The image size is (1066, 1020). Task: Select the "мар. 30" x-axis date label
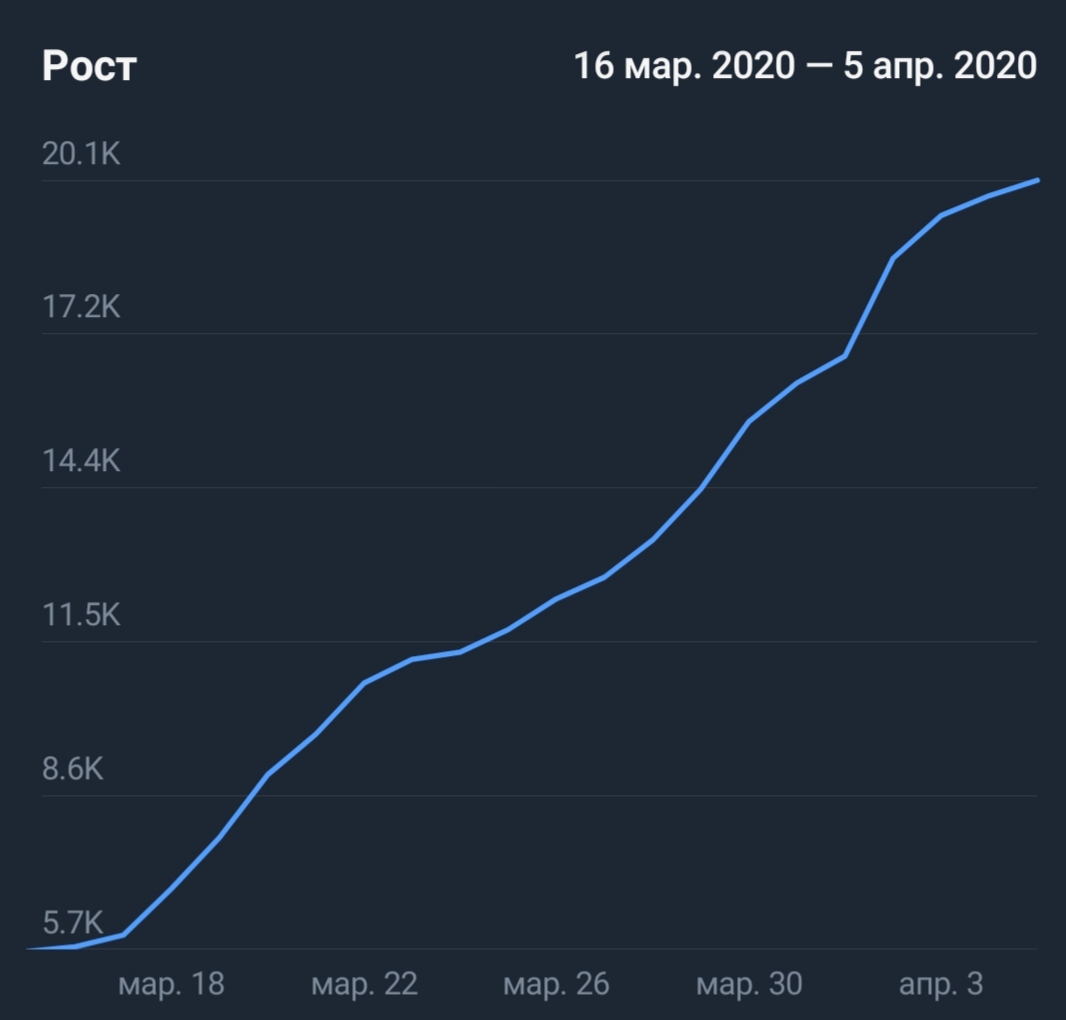point(749,984)
